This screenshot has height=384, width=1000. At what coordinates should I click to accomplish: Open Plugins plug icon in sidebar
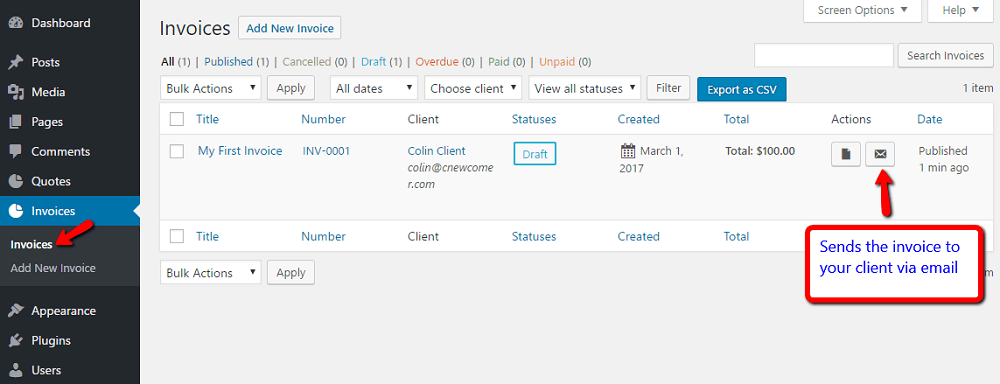(x=16, y=341)
